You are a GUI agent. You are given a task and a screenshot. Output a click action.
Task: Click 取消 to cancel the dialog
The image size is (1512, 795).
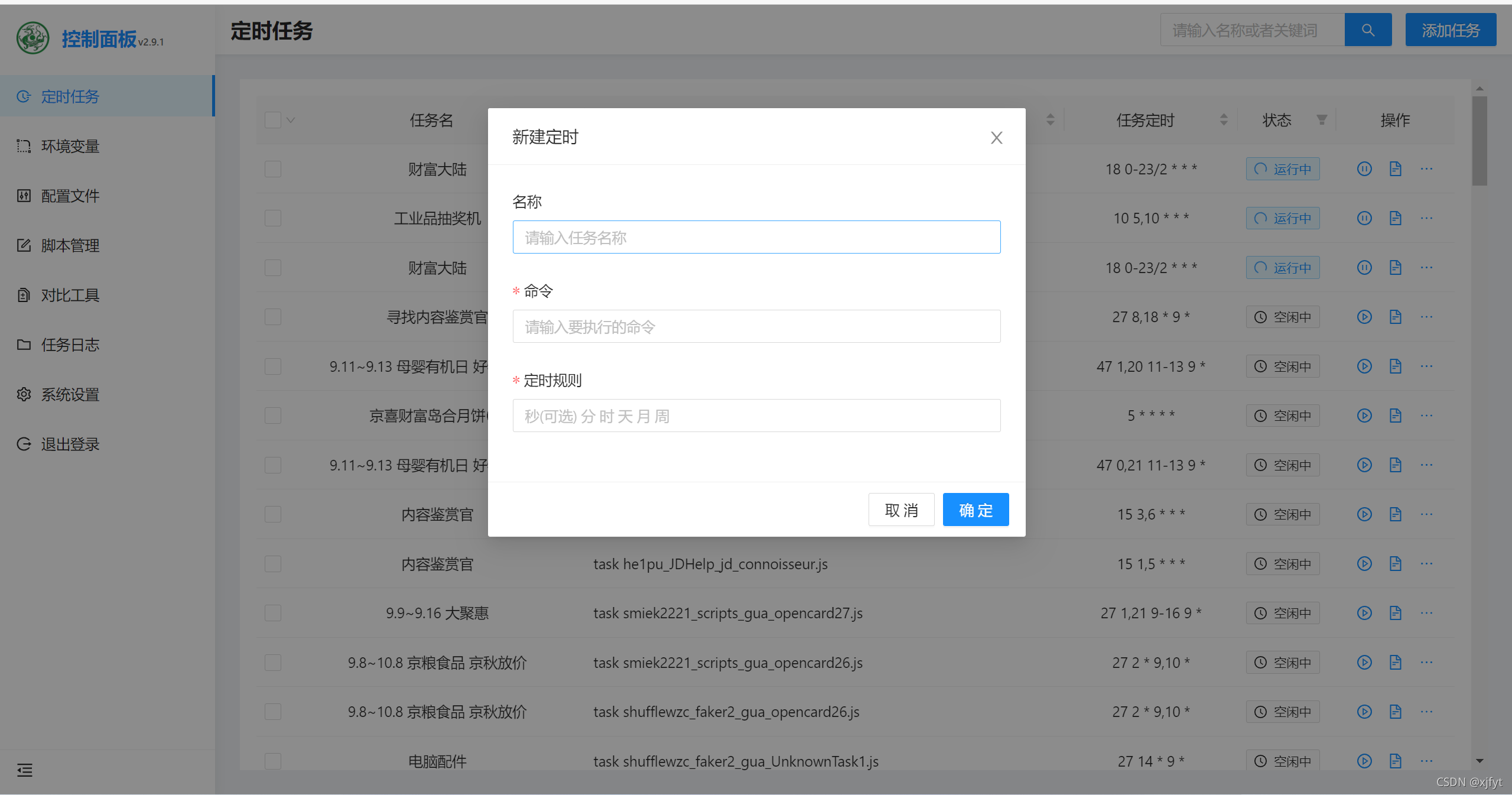pos(901,510)
